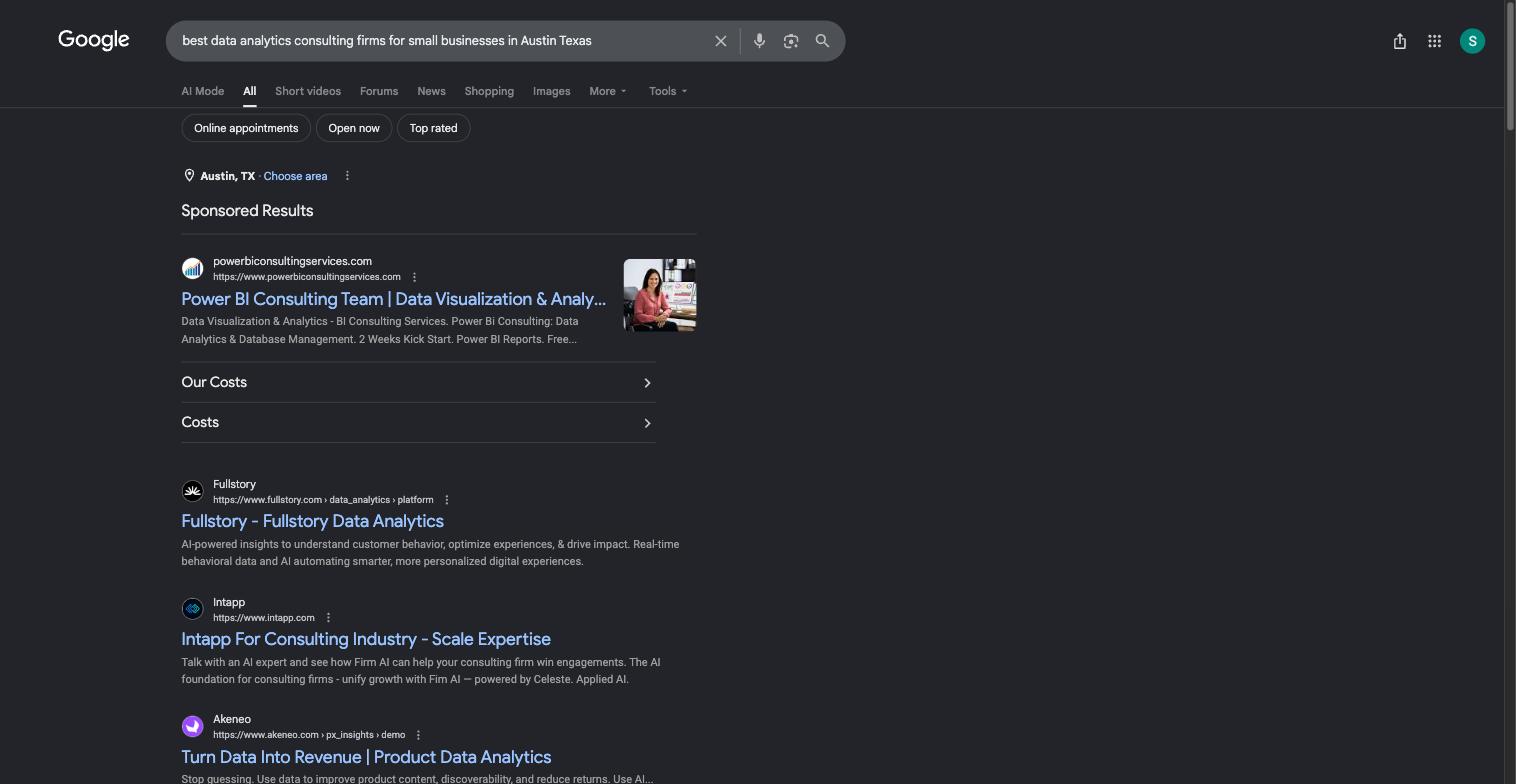The height and width of the screenshot is (784, 1516).
Task: Switch to Forums tab
Action: point(379,91)
